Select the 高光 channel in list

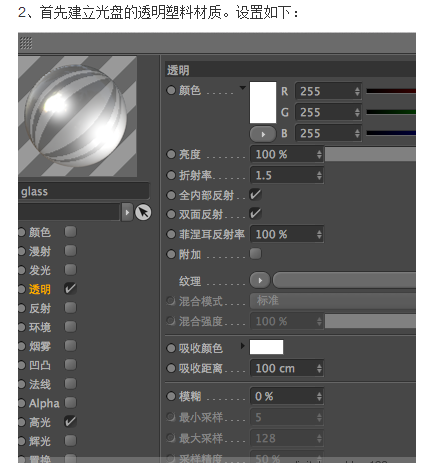point(40,422)
